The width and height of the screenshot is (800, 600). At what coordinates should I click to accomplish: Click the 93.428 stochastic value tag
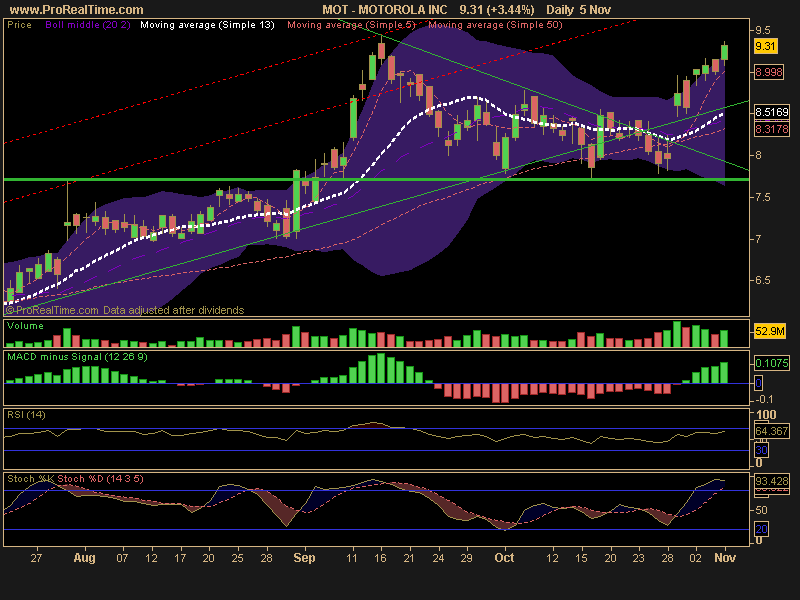pyautogui.click(x=771, y=481)
